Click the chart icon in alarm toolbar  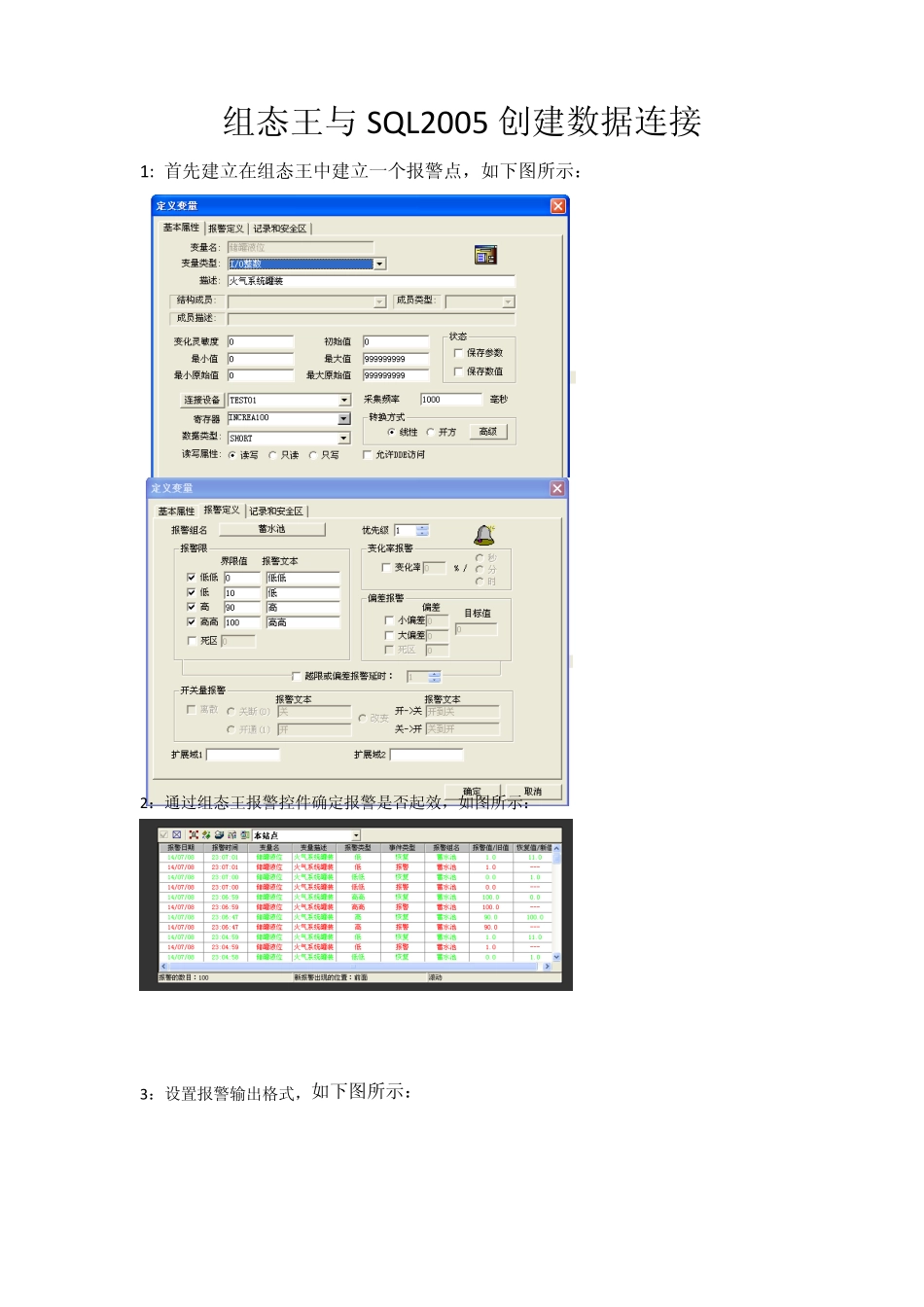click(x=232, y=834)
